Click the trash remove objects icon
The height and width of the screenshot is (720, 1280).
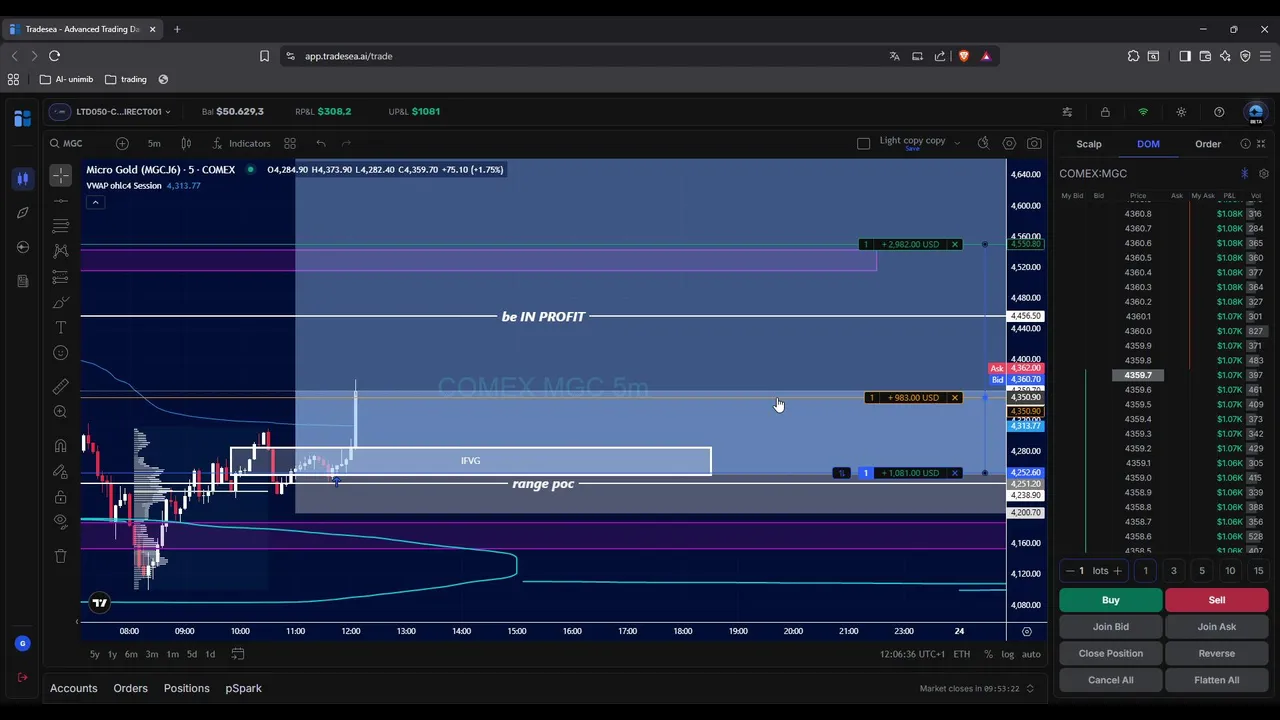click(61, 556)
